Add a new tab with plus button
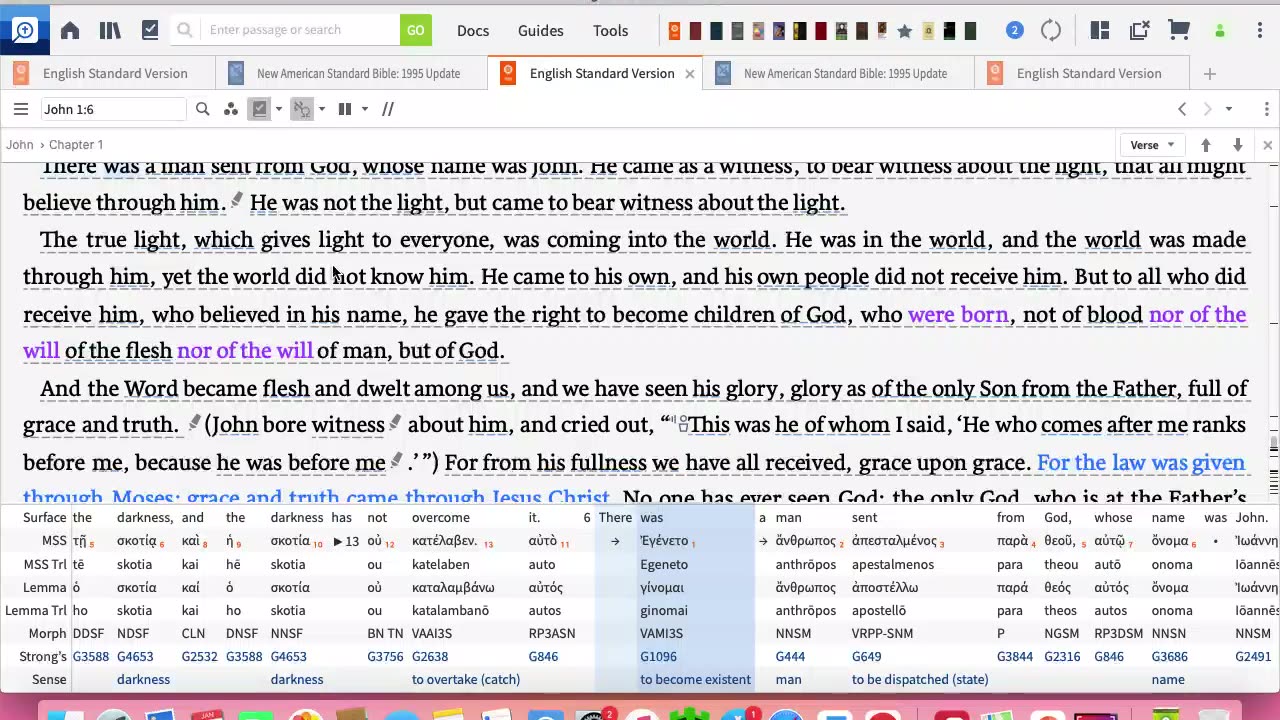 pyautogui.click(x=1209, y=73)
